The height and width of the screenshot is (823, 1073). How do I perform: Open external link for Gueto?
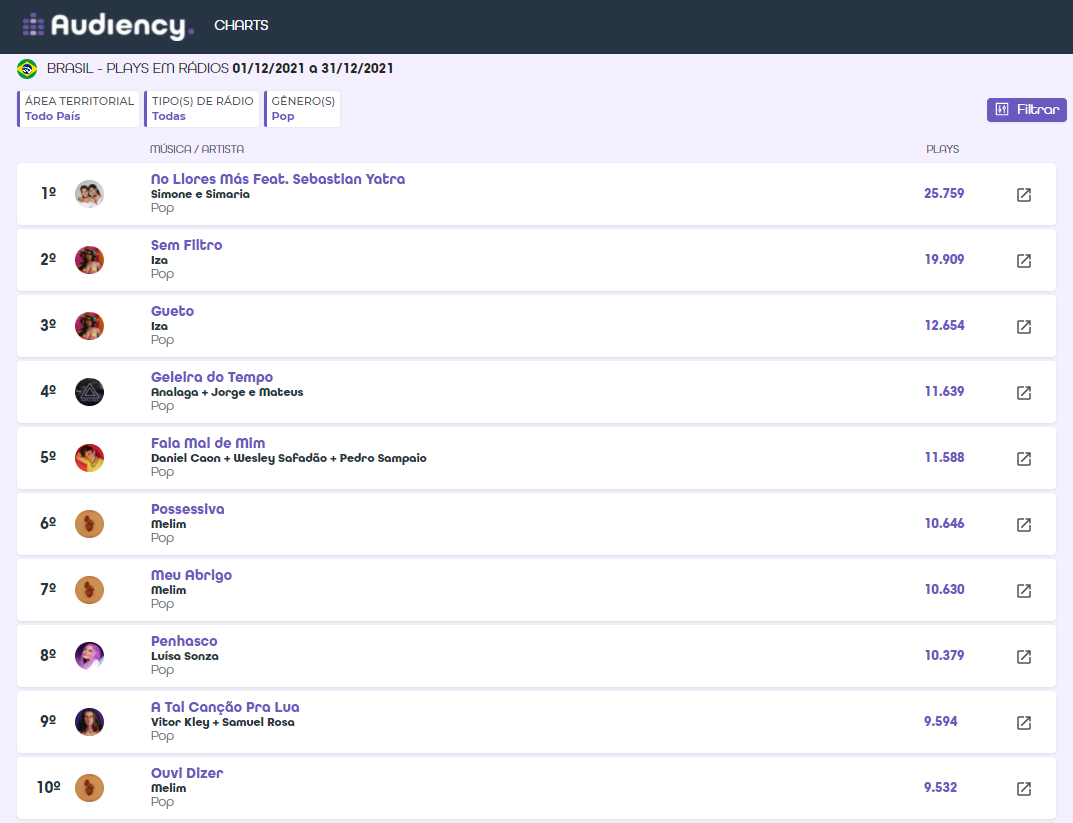click(x=1024, y=326)
